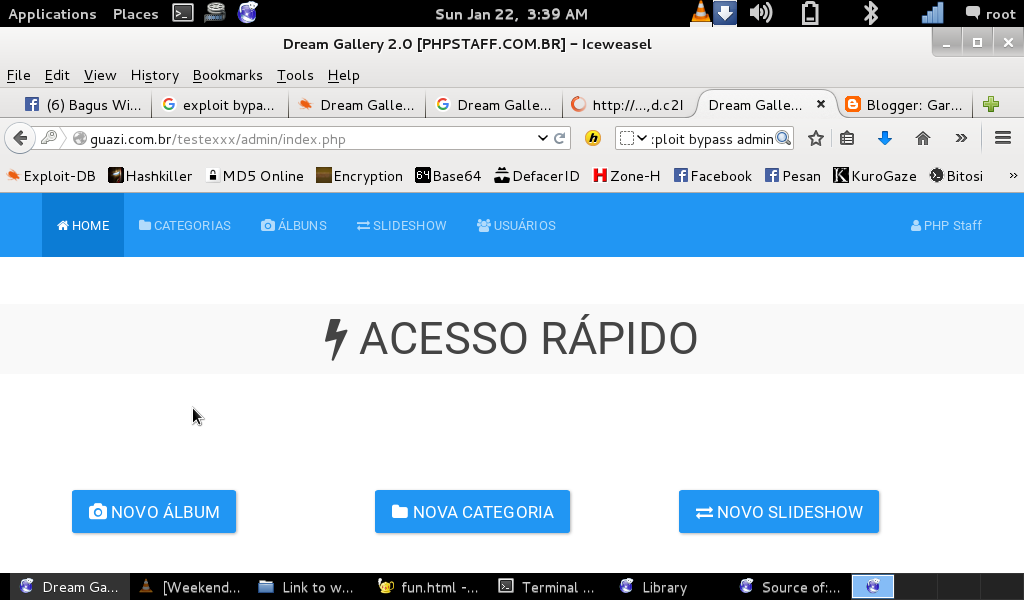The height and width of the screenshot is (600, 1024).
Task: Open search engine selector dropdown
Action: click(633, 138)
